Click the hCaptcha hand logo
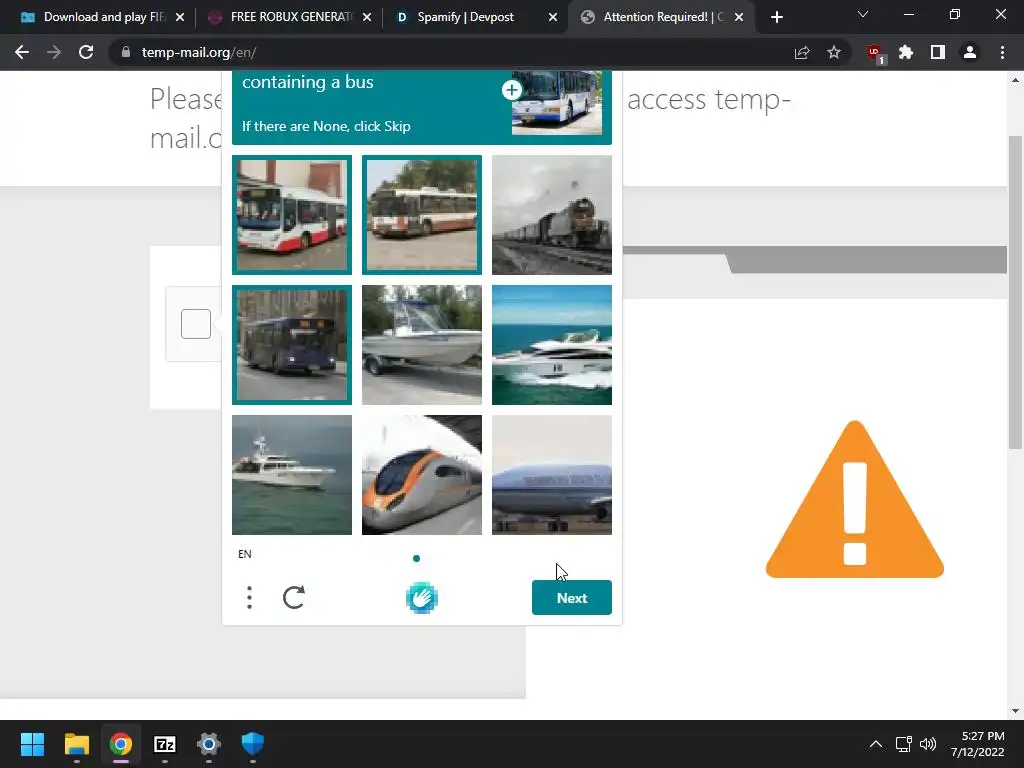Viewport: 1024px width, 768px height. (x=422, y=598)
